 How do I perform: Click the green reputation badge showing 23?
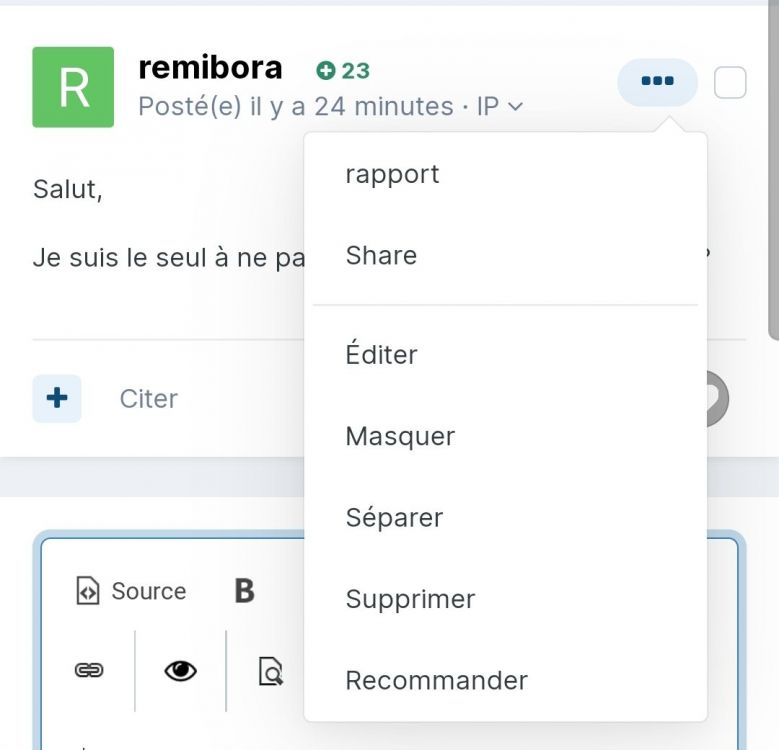pyautogui.click(x=343, y=71)
